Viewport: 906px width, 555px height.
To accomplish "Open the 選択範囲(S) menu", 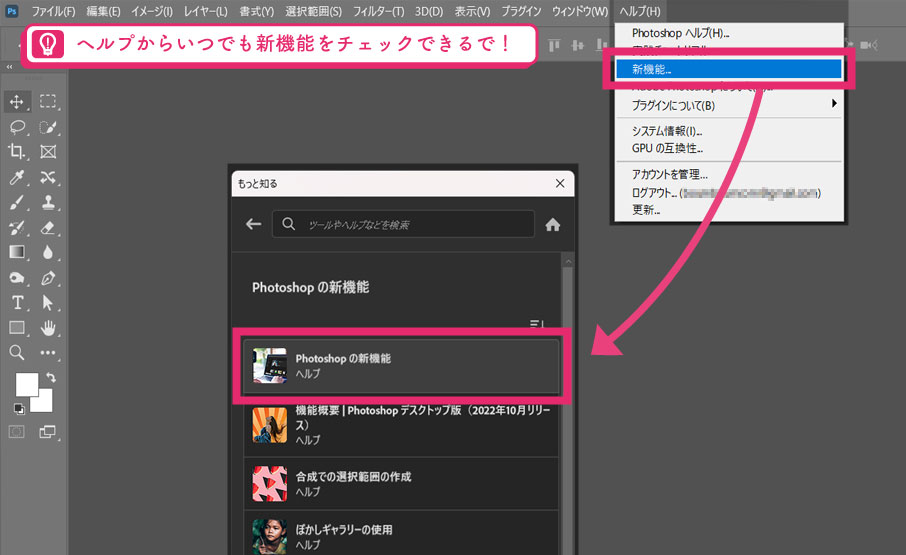I will click(313, 12).
